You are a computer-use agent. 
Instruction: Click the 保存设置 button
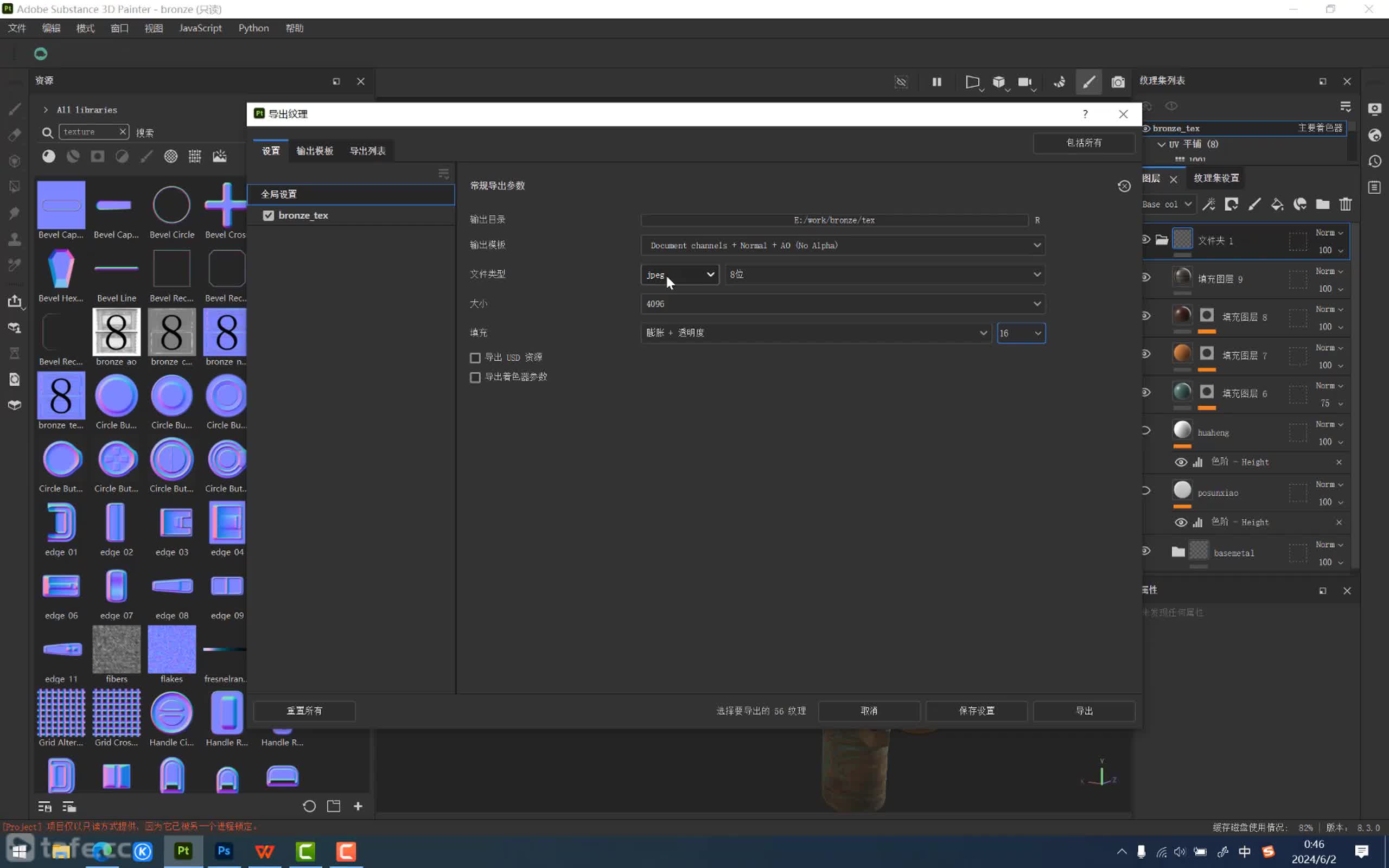[976, 711]
